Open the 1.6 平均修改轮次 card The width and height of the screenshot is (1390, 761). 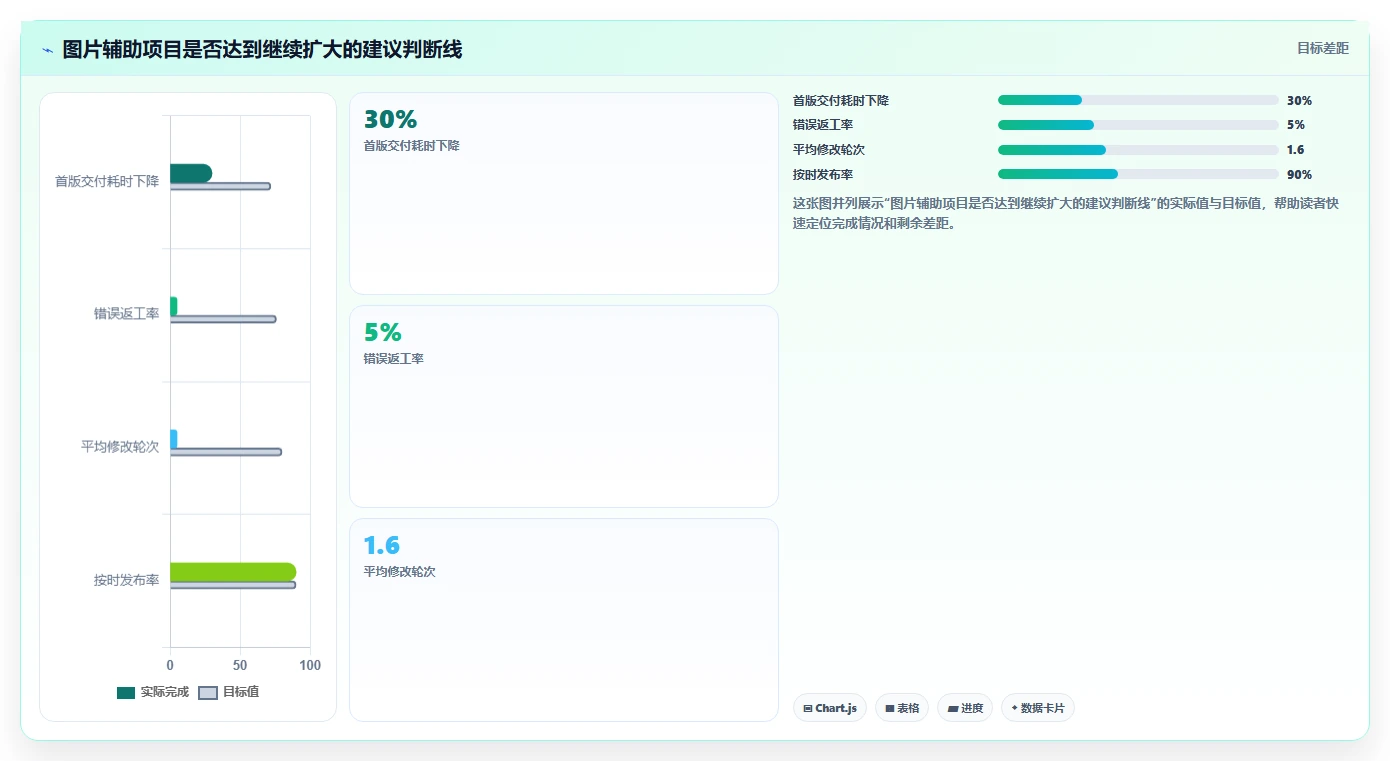tap(564, 620)
